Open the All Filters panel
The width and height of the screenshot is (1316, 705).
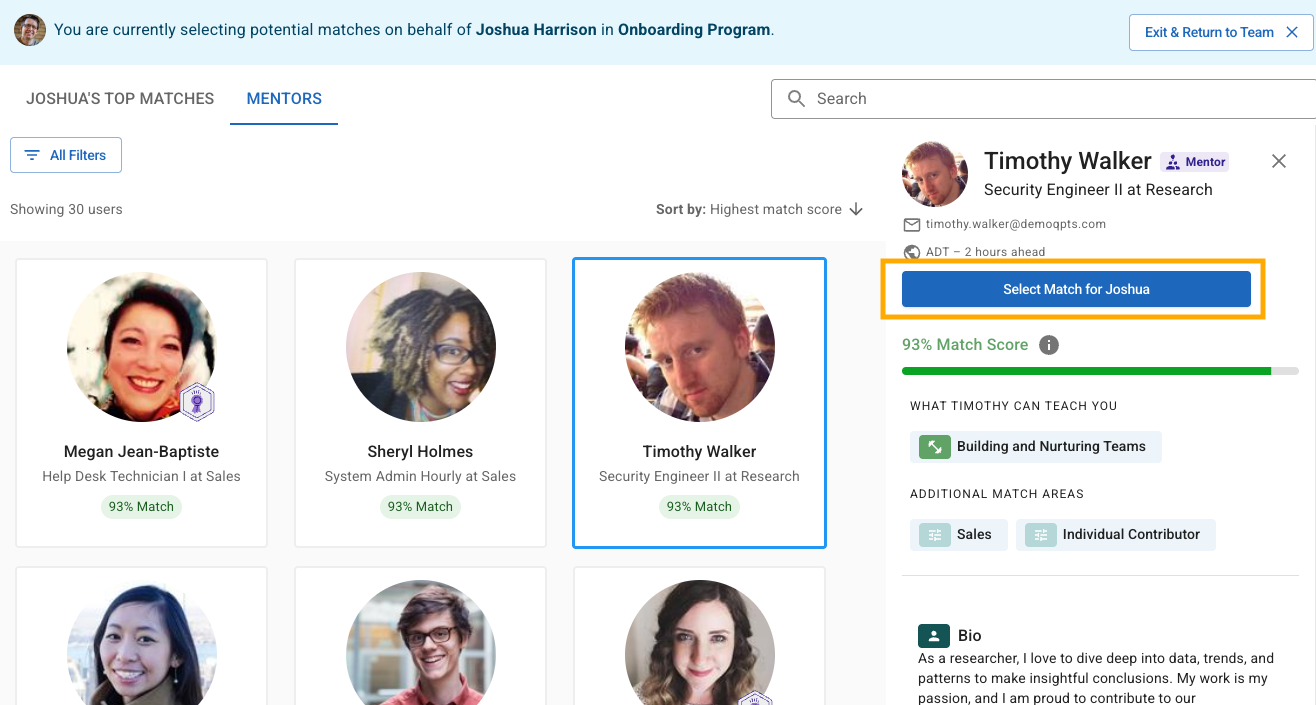[66, 155]
